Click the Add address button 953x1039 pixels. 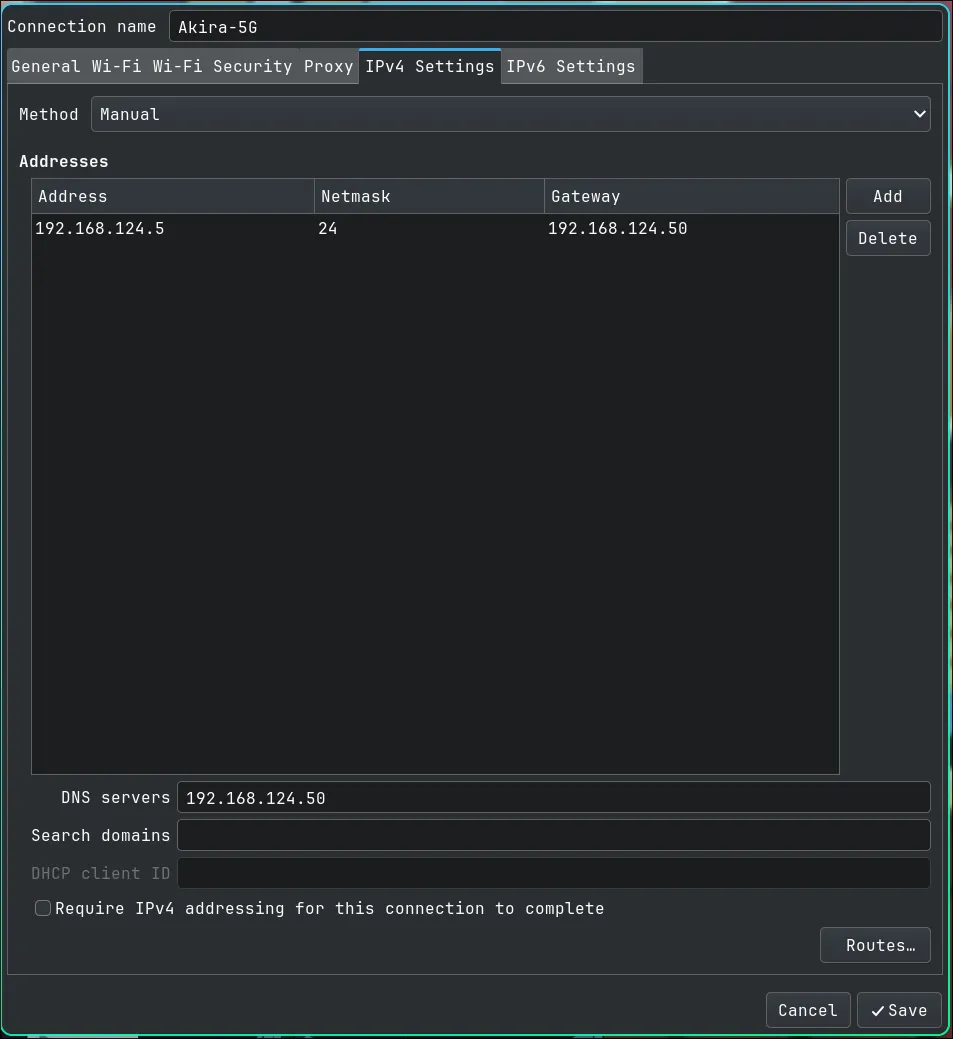pyautogui.click(x=887, y=196)
